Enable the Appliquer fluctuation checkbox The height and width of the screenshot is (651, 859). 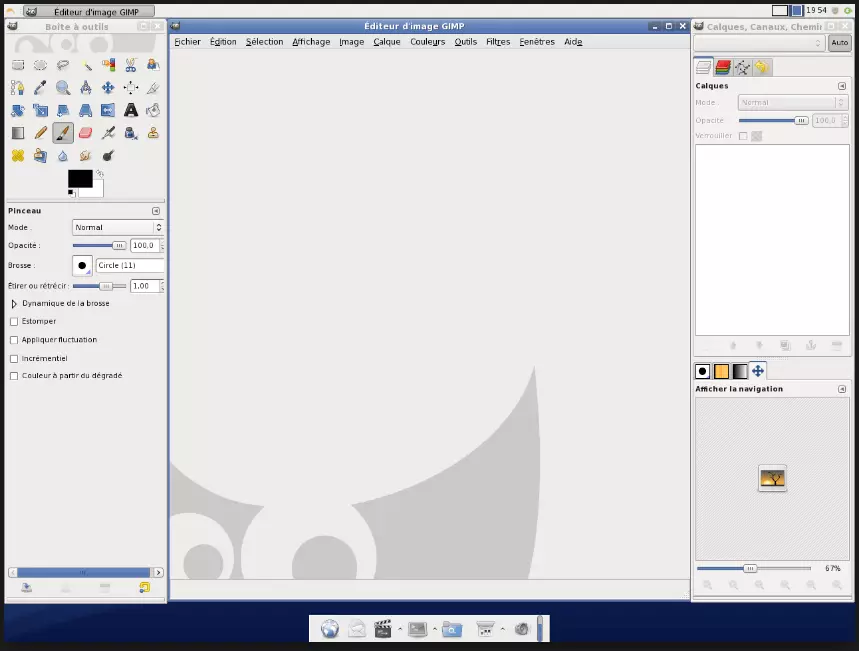click(x=14, y=340)
